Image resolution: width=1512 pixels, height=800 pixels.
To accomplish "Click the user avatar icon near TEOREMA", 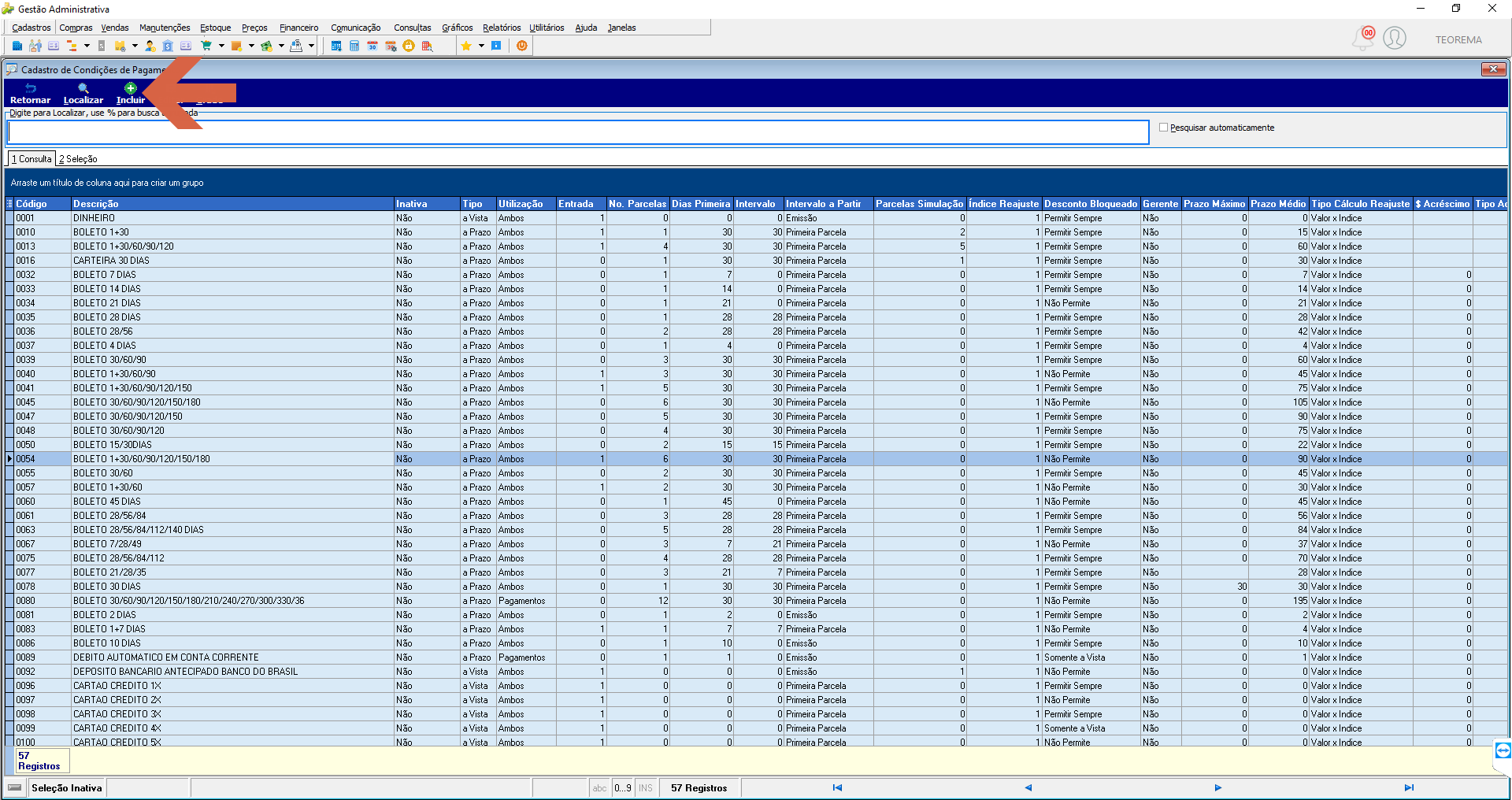I will click(1395, 38).
